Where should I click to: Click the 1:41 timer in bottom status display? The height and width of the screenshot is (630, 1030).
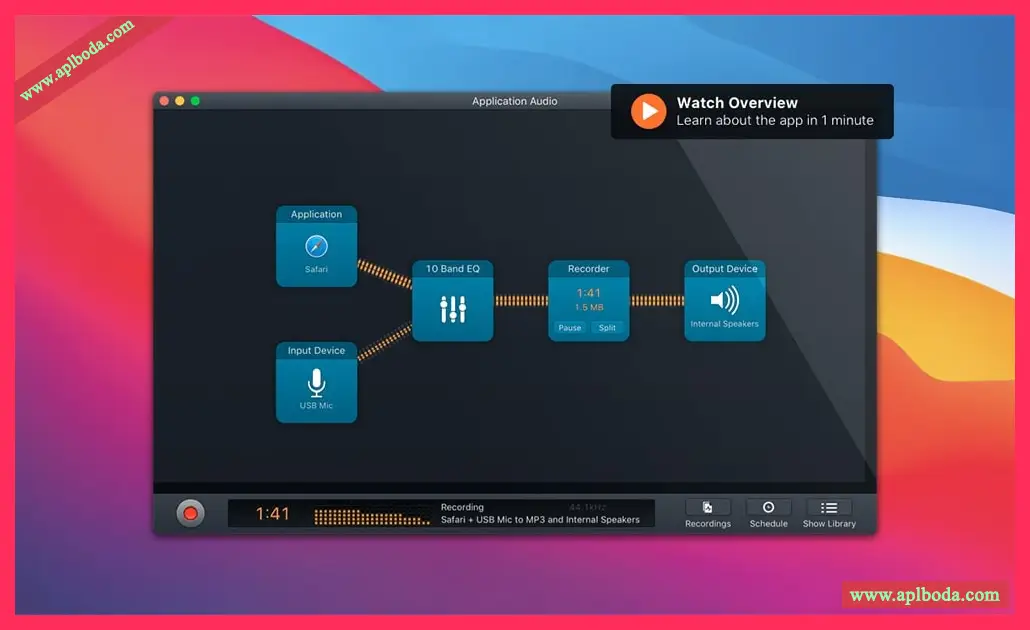pyautogui.click(x=272, y=513)
